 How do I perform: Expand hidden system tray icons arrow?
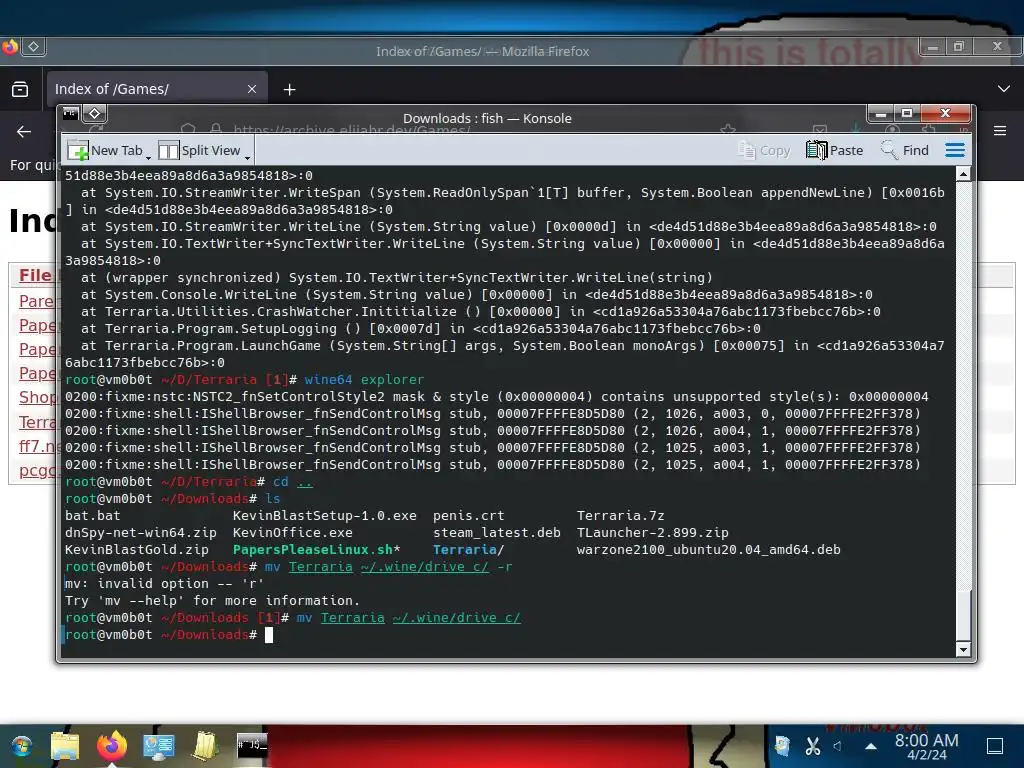pyautogui.click(x=871, y=746)
